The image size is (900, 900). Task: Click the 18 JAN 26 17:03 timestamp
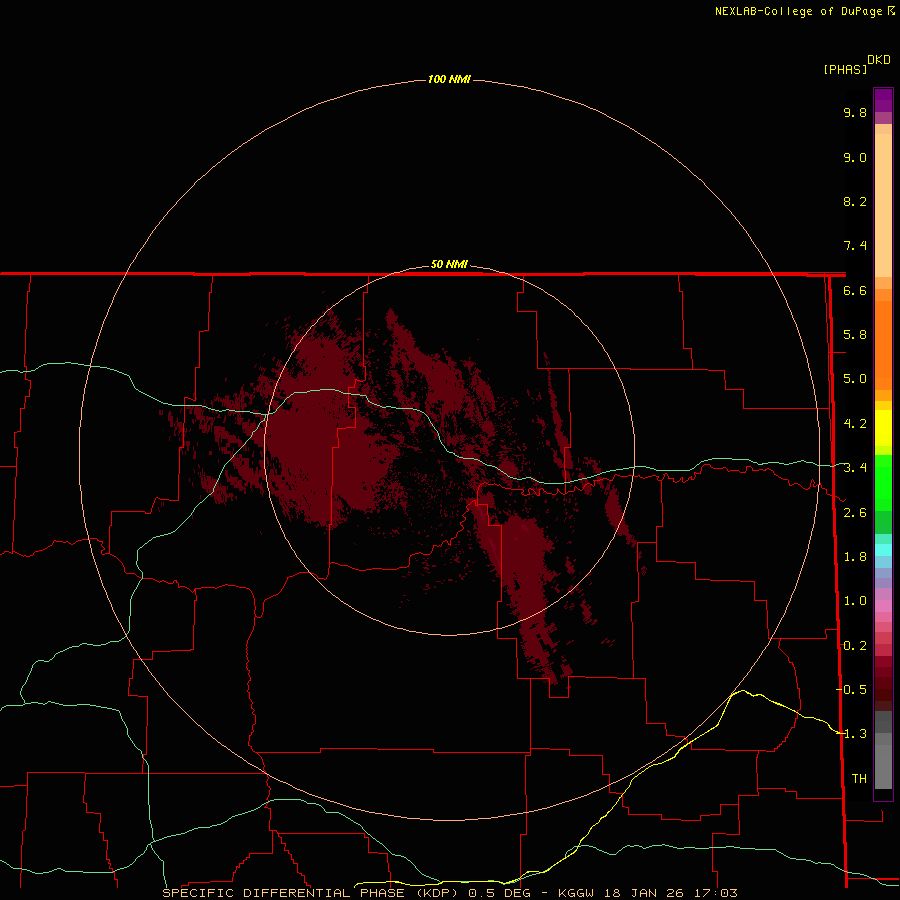[x=670, y=893]
